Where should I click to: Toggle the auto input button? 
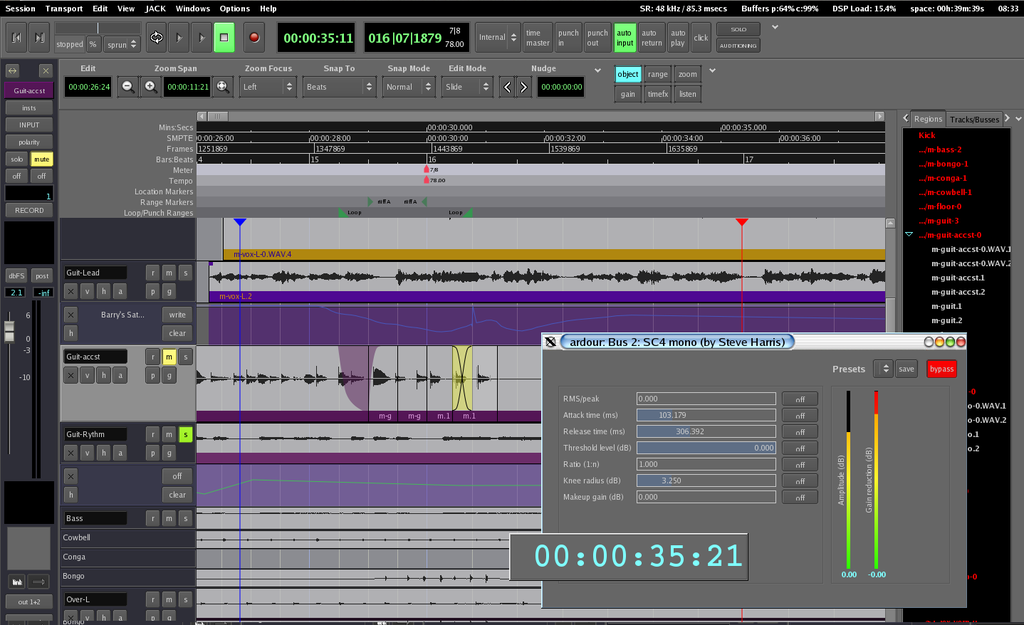click(624, 38)
